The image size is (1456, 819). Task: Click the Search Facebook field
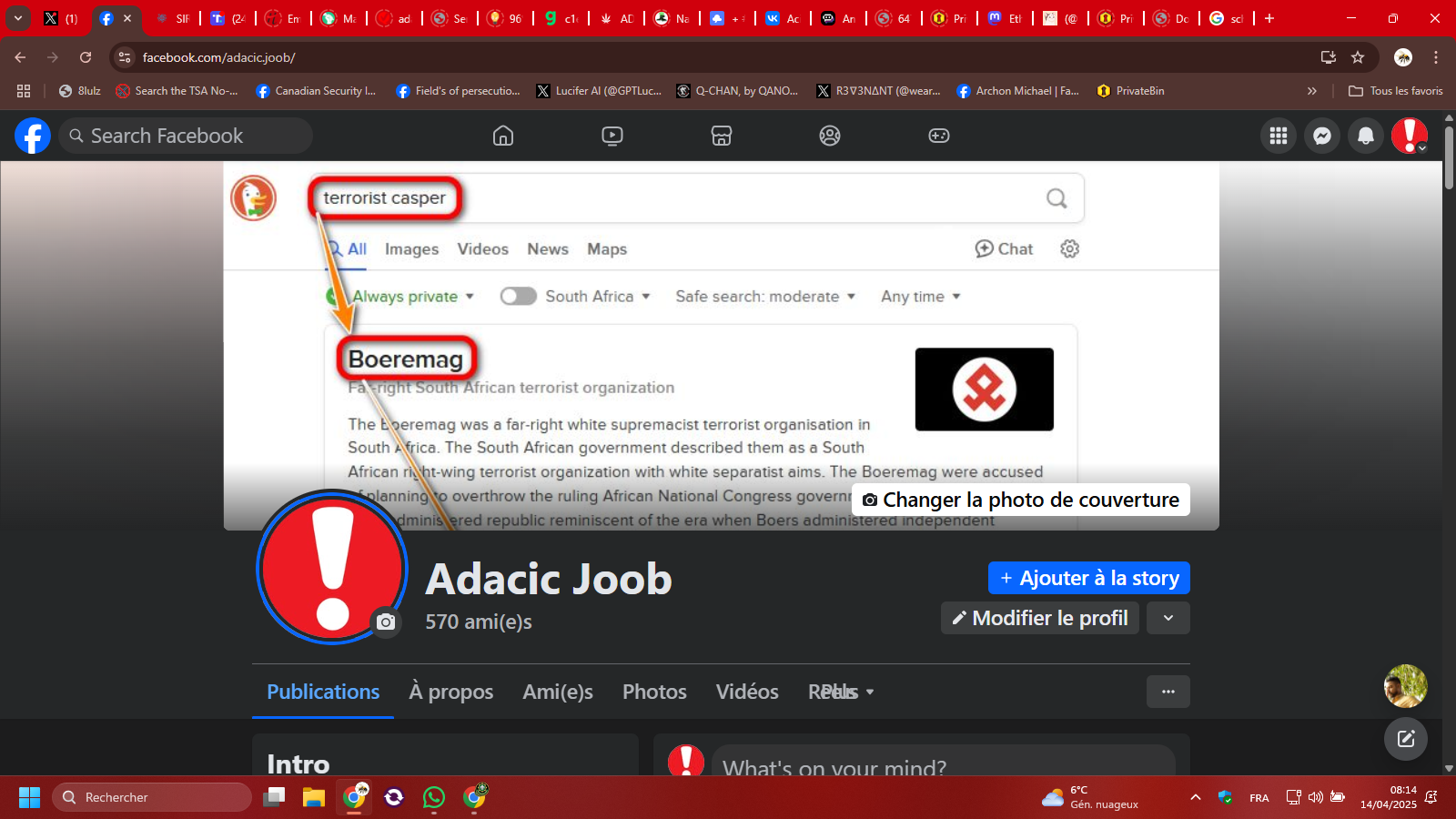tap(187, 136)
